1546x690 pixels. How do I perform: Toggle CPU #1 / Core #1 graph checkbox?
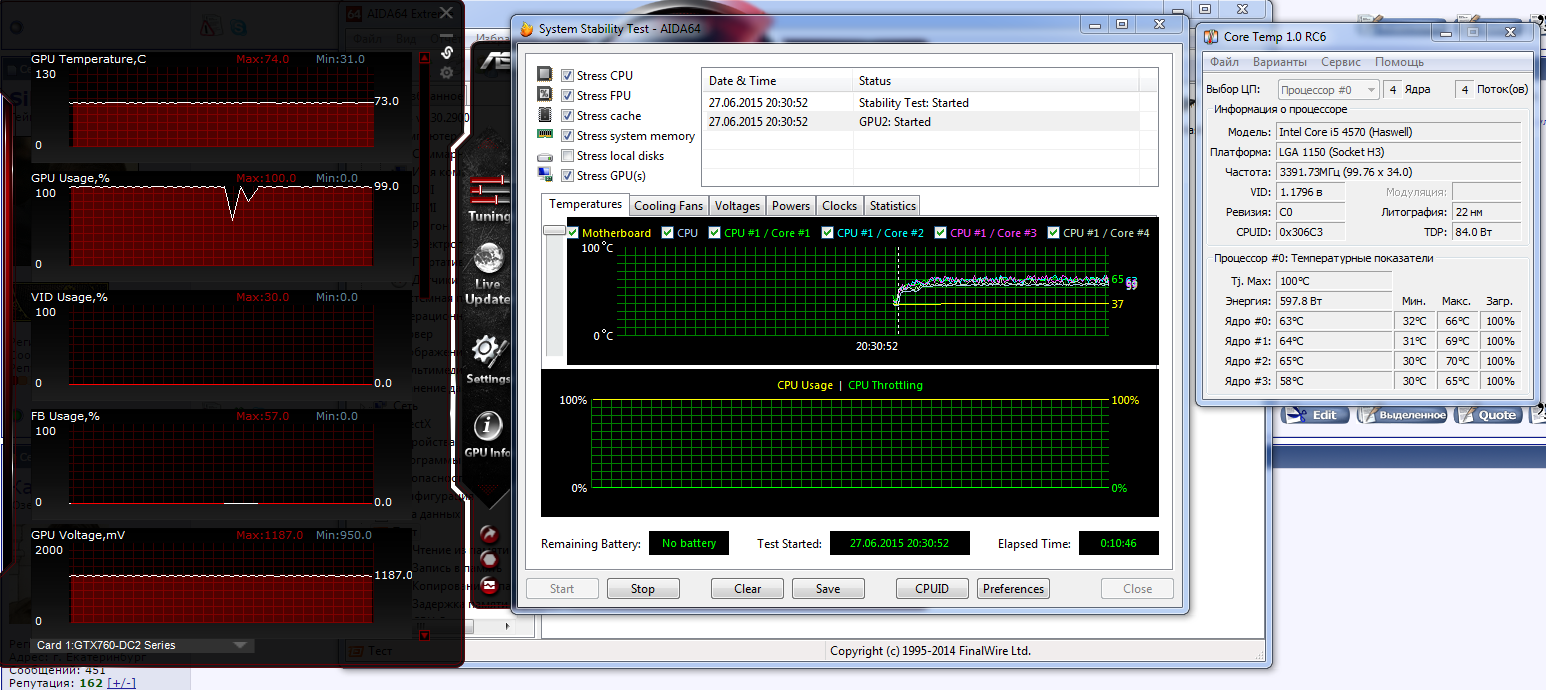point(715,233)
